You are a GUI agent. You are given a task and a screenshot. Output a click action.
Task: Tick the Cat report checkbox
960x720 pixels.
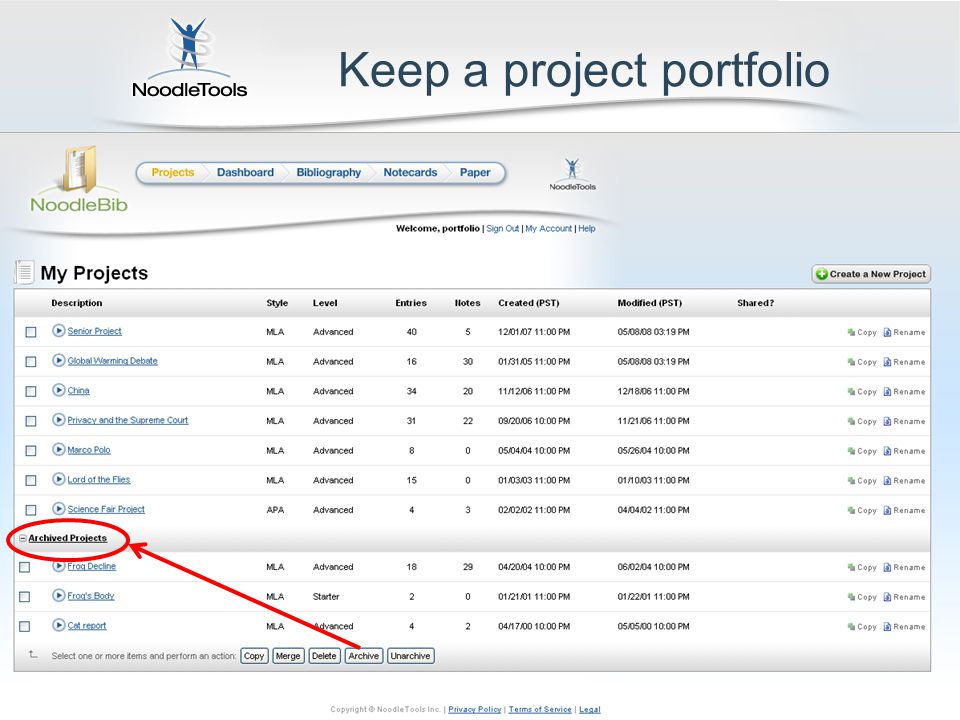pyautogui.click(x=24, y=627)
